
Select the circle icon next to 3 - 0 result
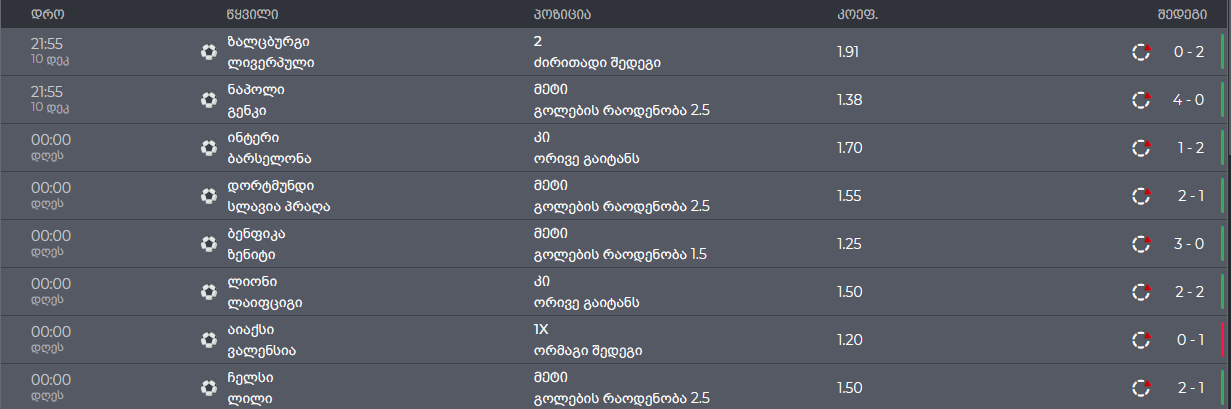click(1141, 244)
